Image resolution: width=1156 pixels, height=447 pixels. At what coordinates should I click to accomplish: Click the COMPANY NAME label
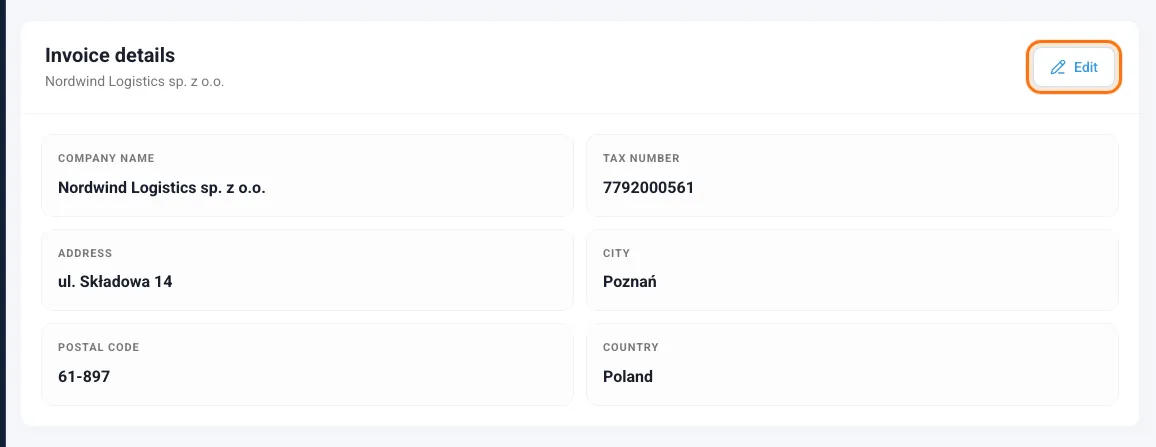click(x=106, y=158)
